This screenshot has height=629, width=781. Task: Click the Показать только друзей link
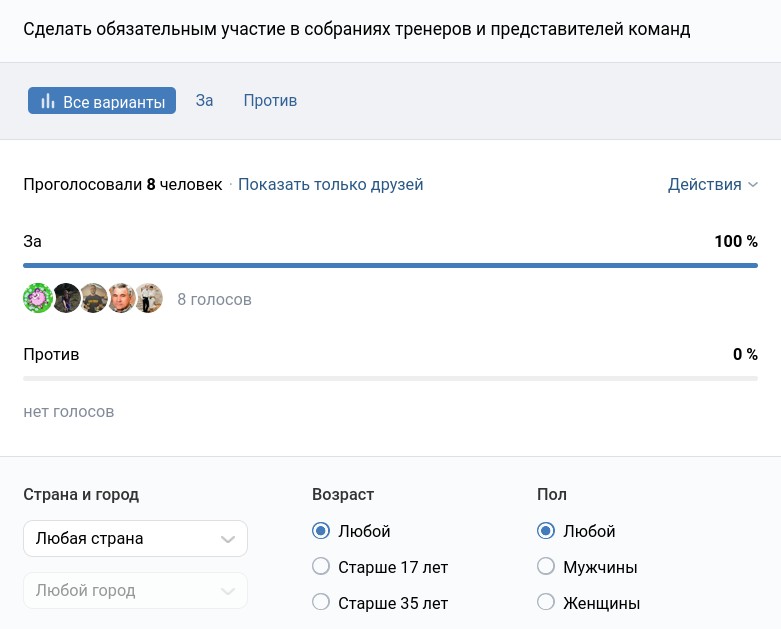pos(330,185)
